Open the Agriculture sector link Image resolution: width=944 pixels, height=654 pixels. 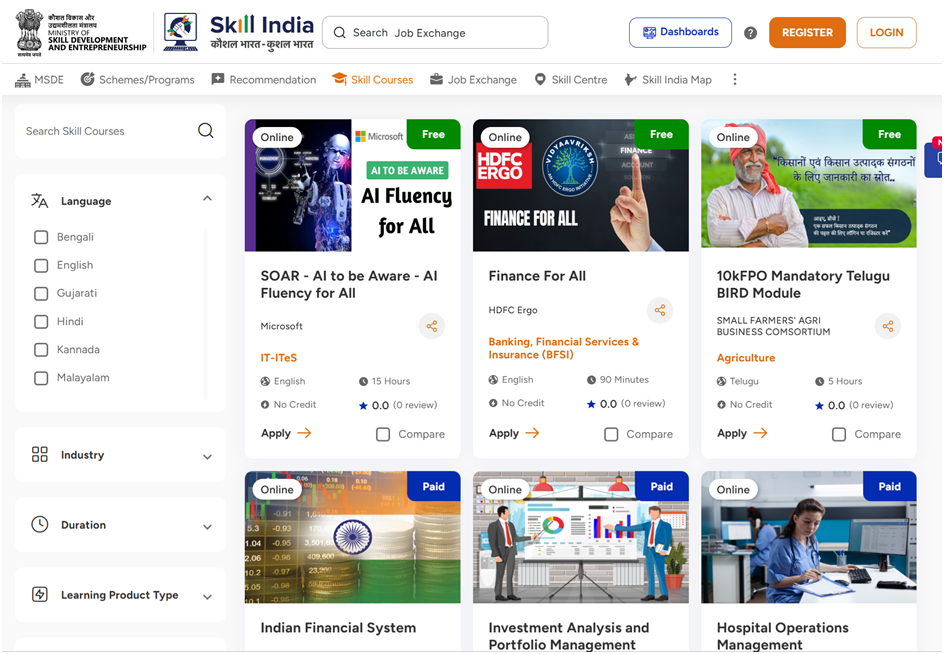click(x=746, y=358)
